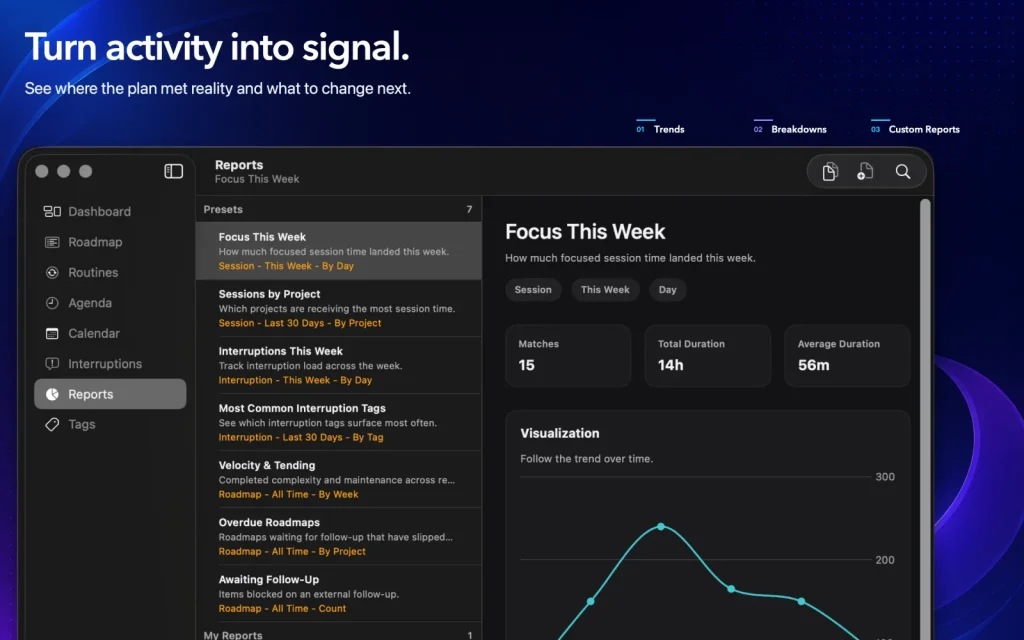Click the Routines cycle icon

52,272
